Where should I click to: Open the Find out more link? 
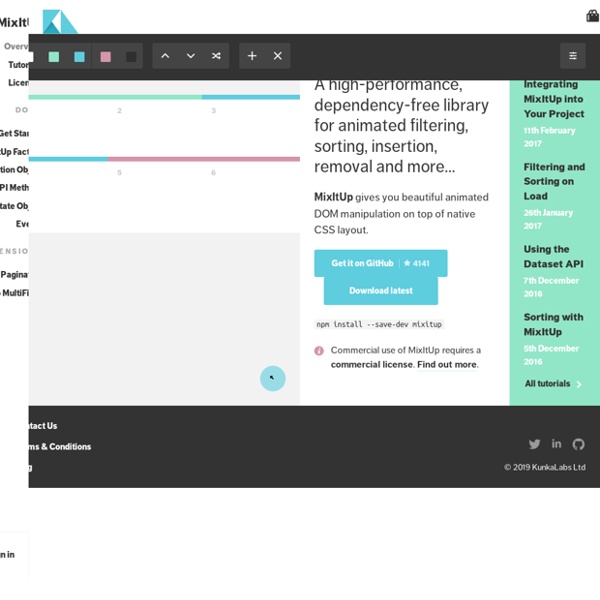[447, 365]
